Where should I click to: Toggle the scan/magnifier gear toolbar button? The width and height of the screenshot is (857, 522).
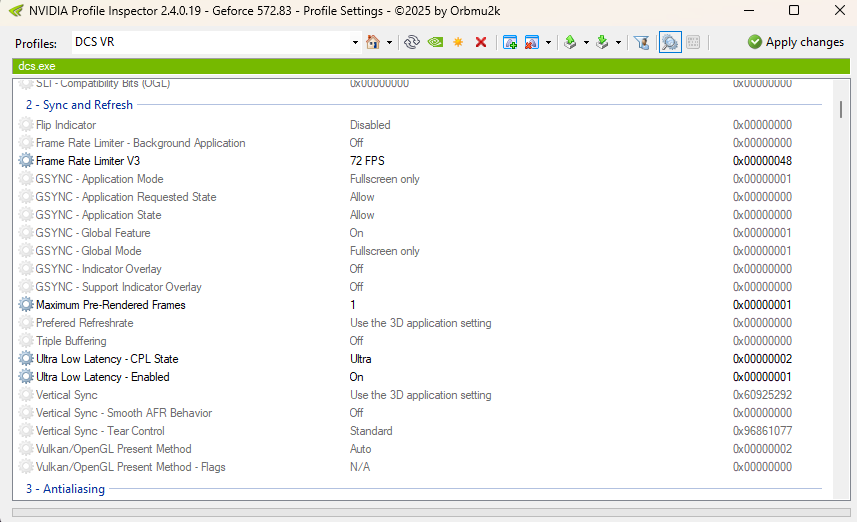pos(670,42)
